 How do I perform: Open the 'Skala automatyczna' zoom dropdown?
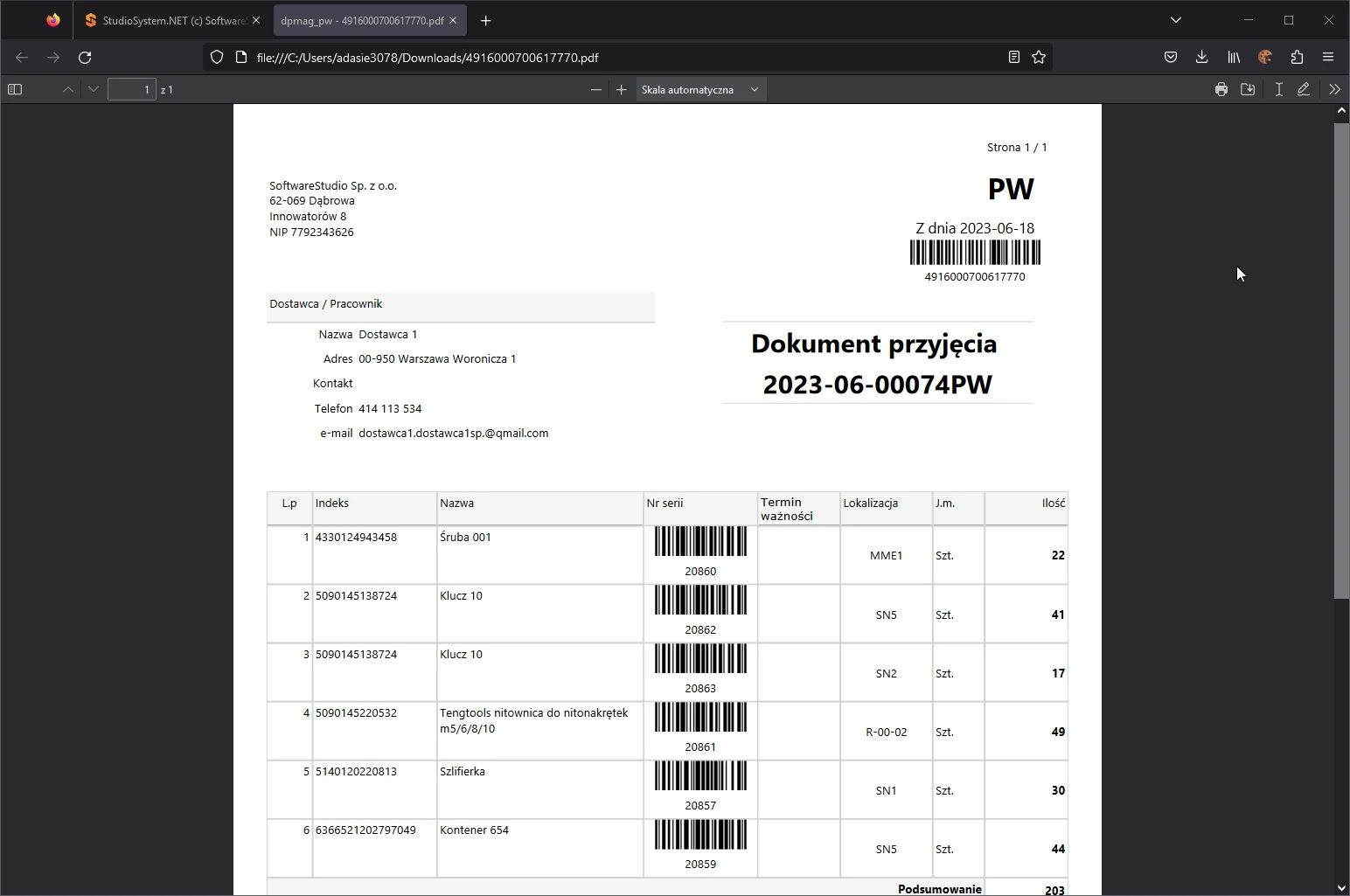(700, 89)
